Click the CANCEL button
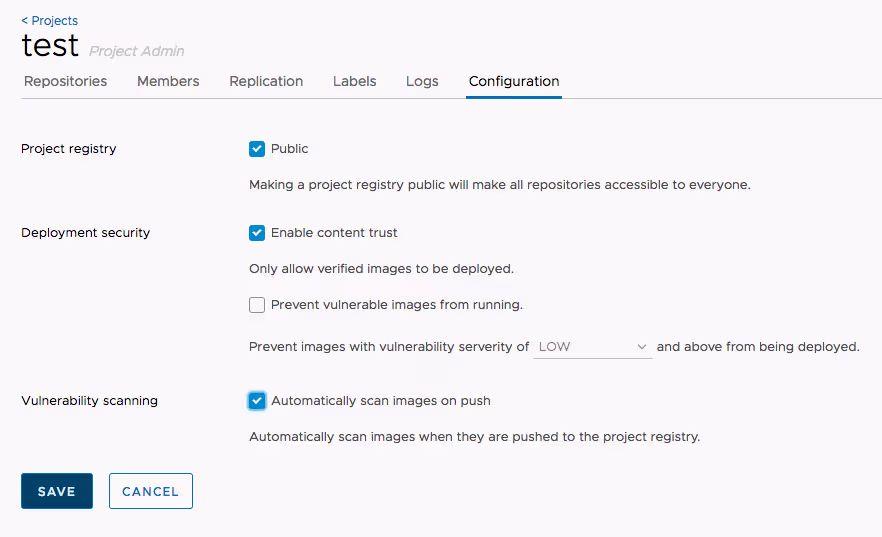The image size is (882, 537). [150, 491]
